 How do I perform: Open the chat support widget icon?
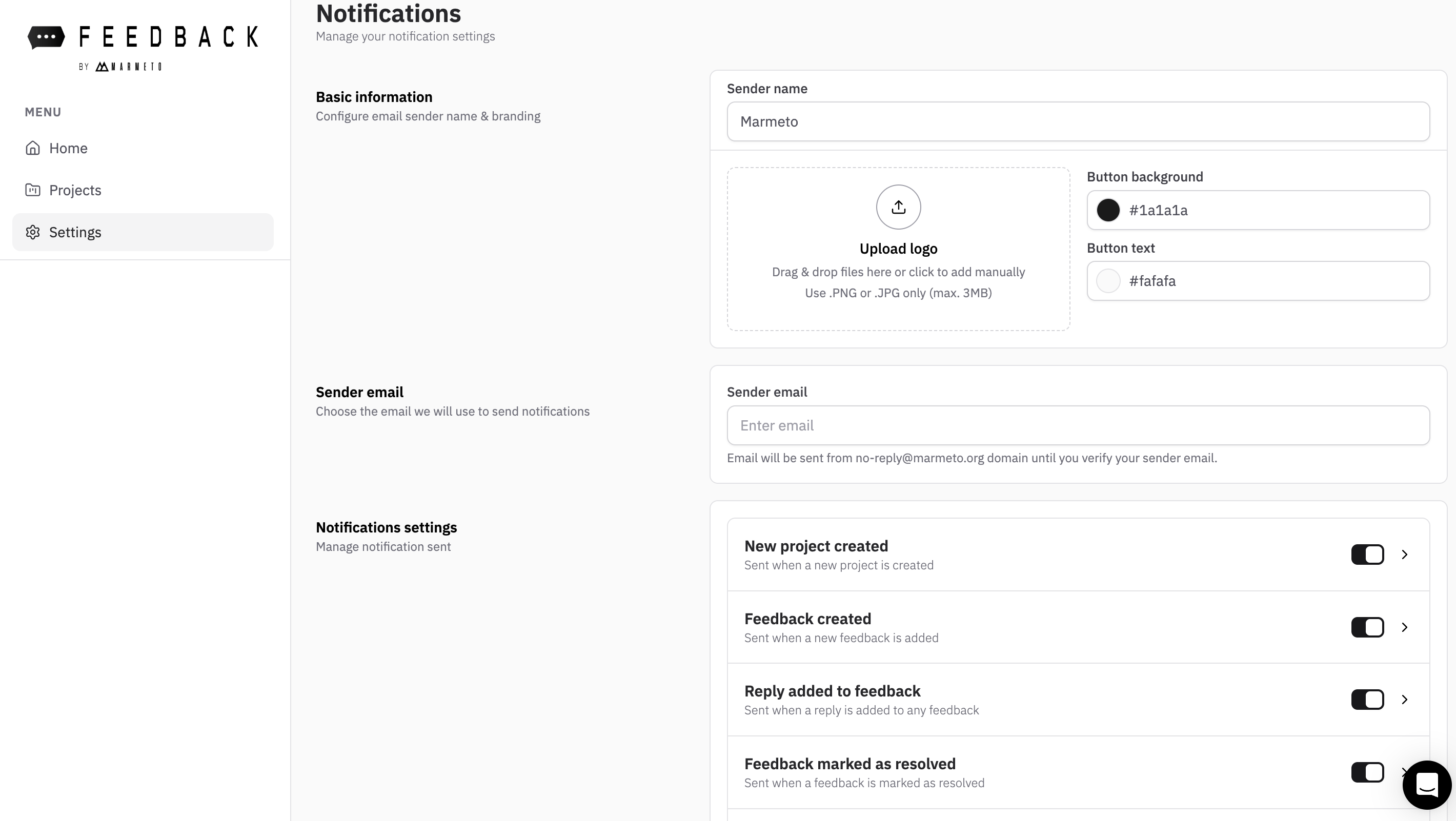point(1426,785)
